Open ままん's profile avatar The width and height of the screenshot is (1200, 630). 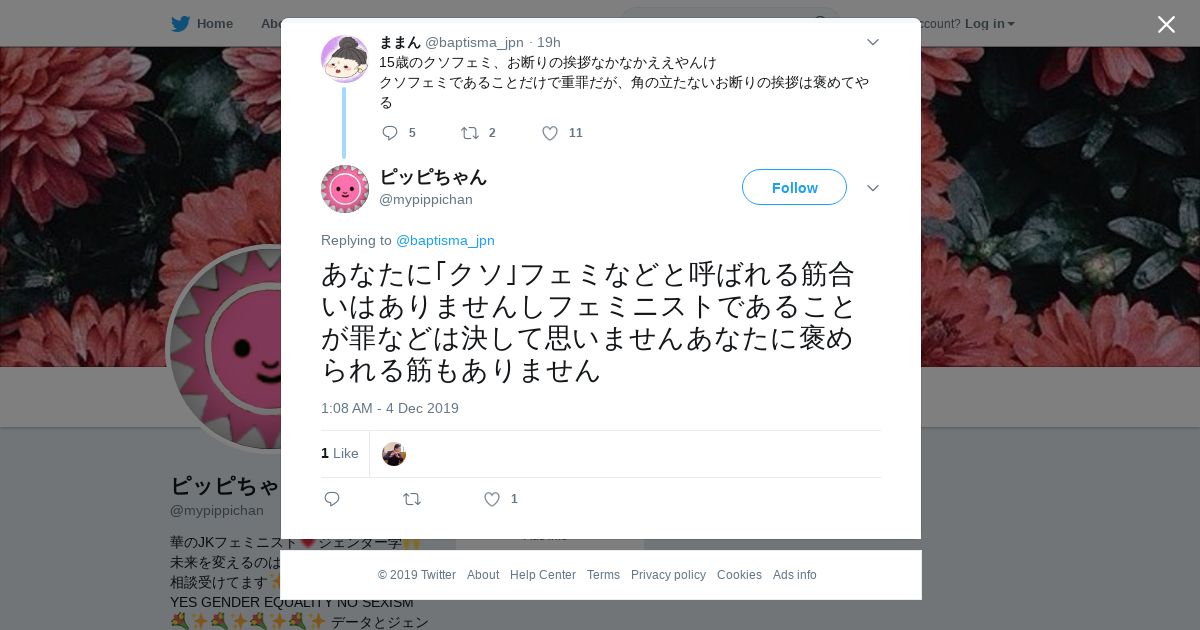pyautogui.click(x=344, y=59)
